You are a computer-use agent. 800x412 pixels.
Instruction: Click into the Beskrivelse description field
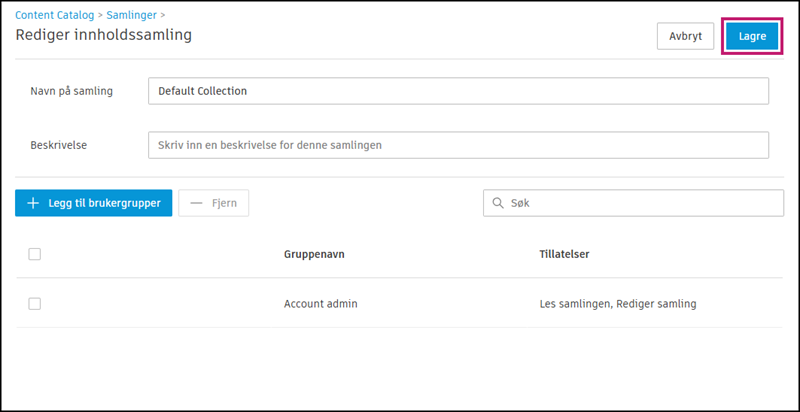click(x=457, y=145)
